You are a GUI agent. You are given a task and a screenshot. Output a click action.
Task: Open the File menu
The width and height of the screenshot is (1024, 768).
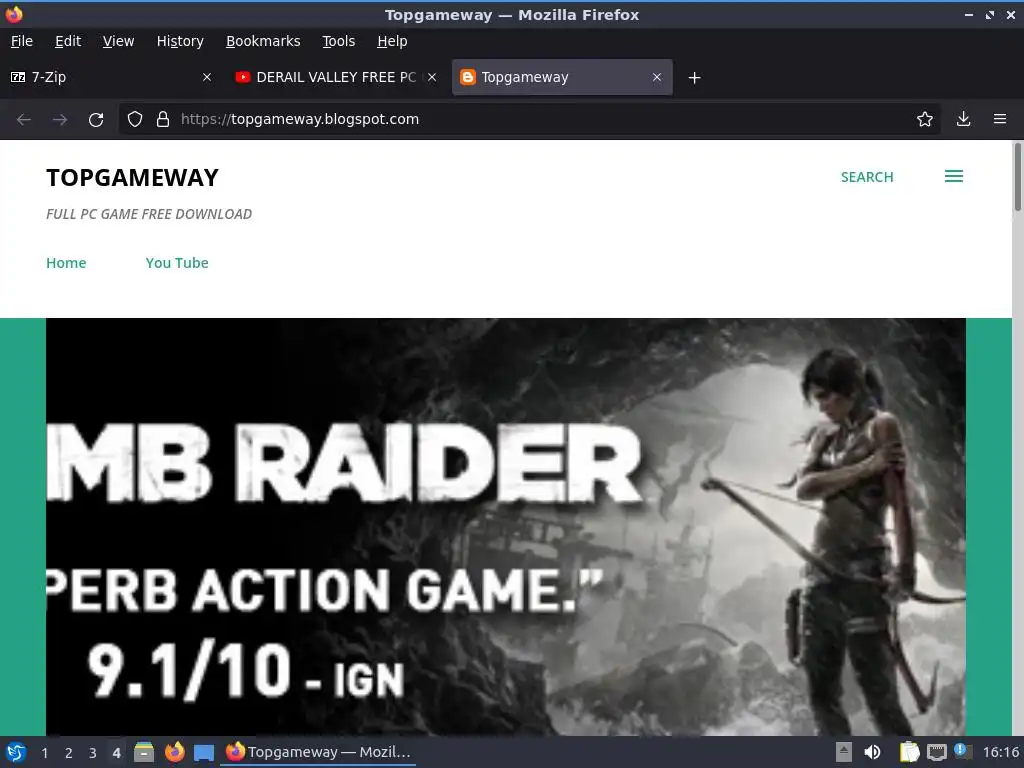(x=22, y=41)
